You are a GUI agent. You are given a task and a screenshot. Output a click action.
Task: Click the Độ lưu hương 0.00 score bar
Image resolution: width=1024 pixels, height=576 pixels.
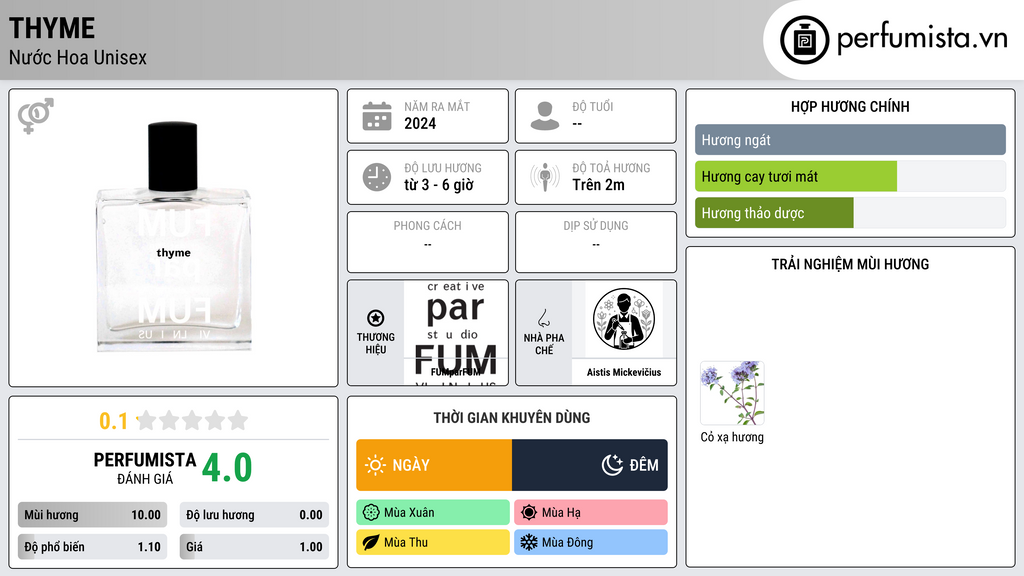click(254, 515)
